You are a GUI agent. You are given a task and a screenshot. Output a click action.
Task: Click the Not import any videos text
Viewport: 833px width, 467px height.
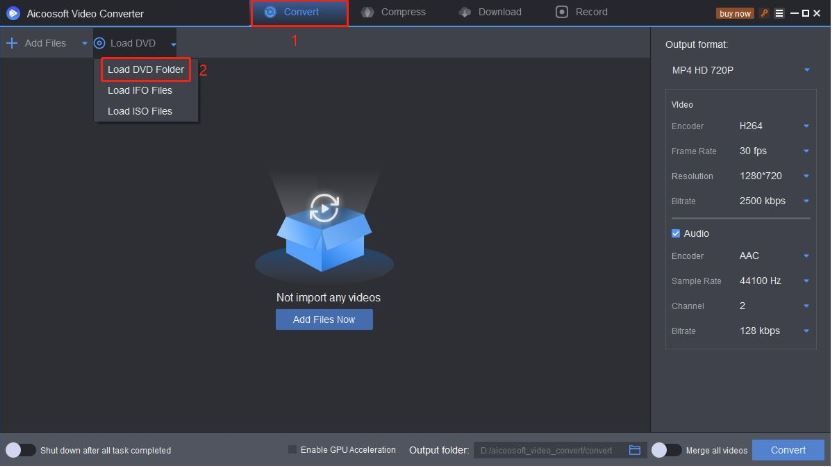328,298
